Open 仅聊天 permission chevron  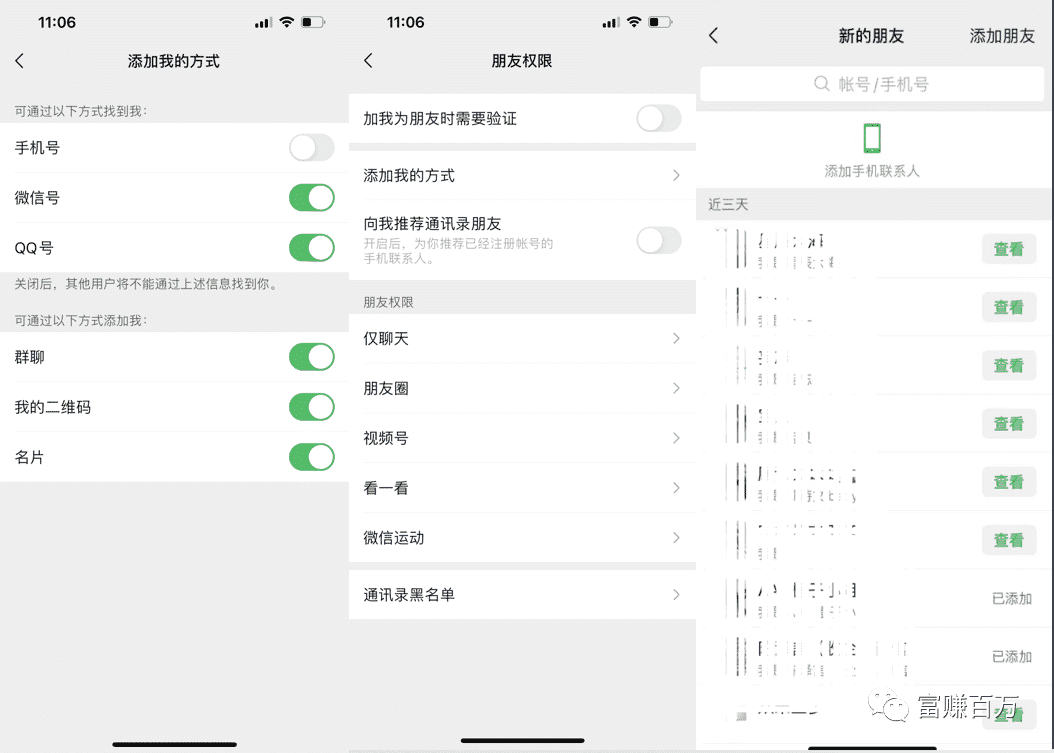[676, 338]
